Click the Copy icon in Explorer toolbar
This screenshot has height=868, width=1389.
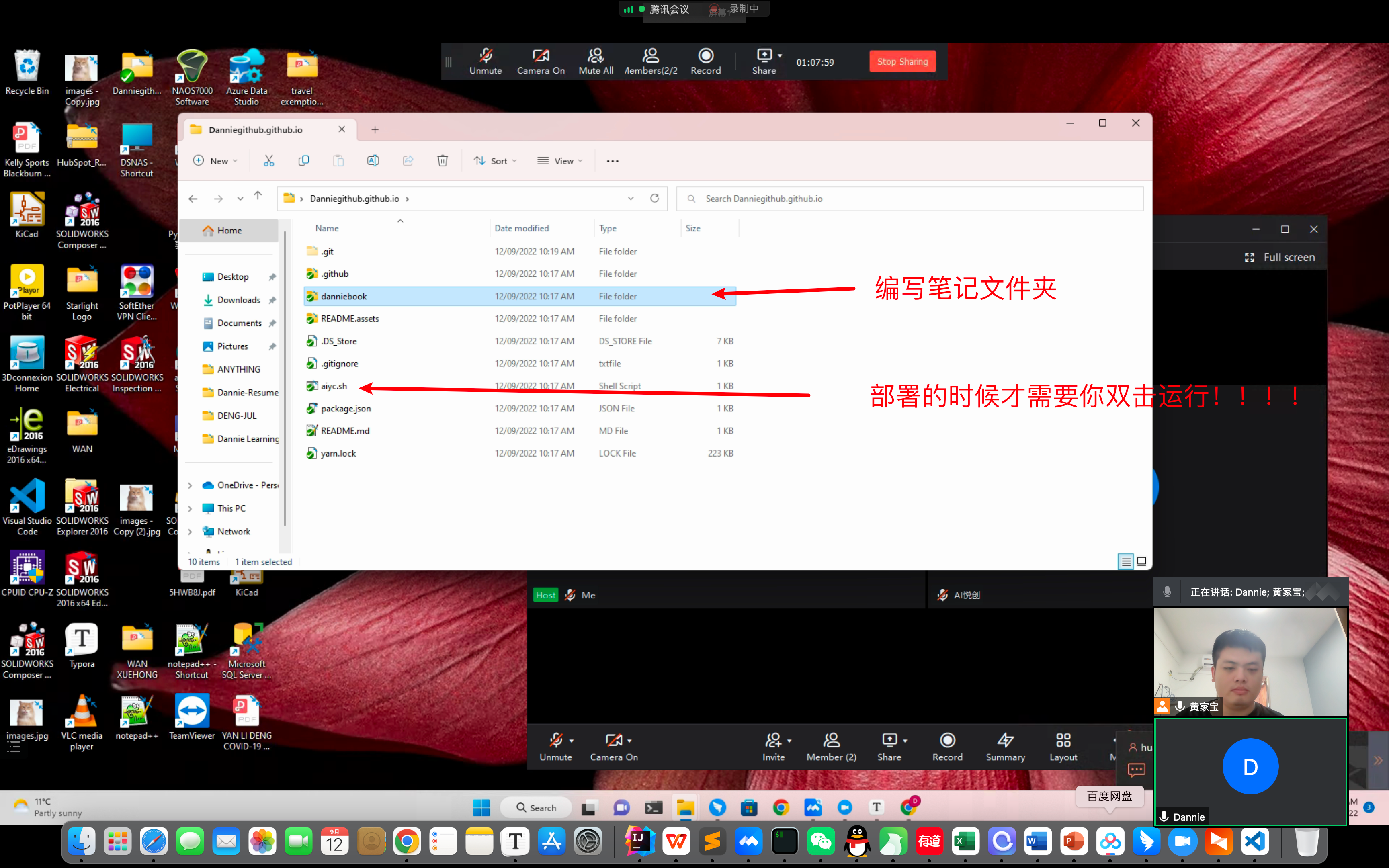303,161
